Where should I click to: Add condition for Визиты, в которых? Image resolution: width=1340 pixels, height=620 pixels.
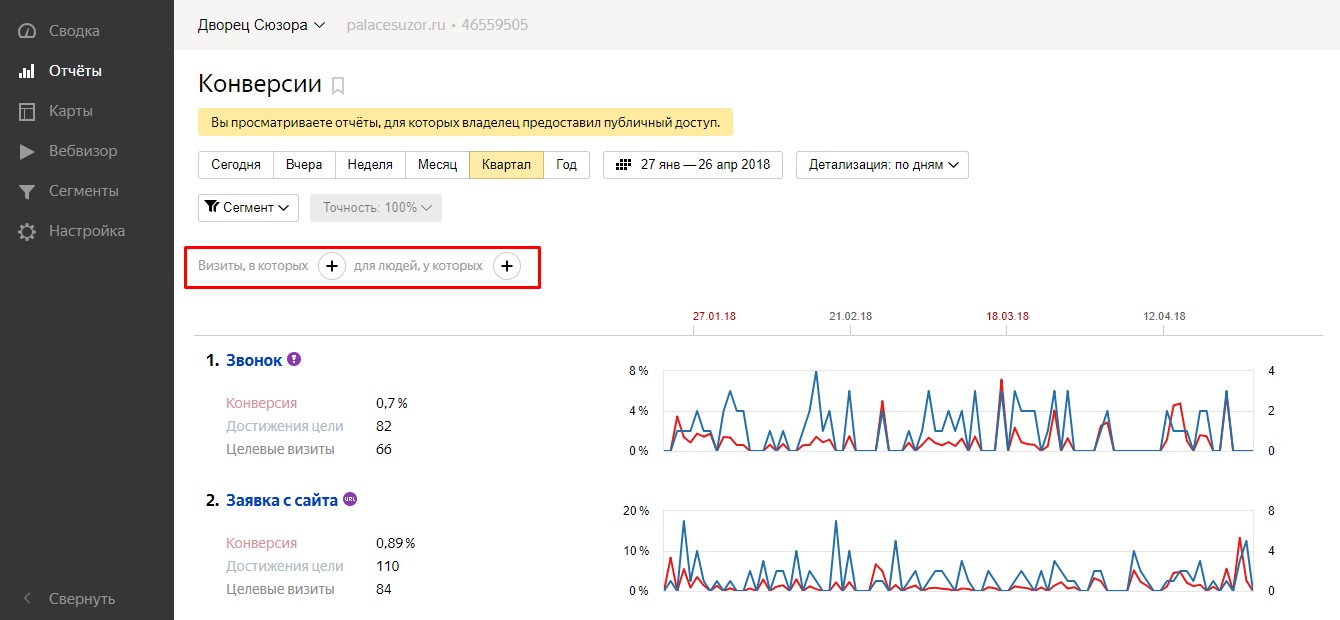[x=332, y=266]
